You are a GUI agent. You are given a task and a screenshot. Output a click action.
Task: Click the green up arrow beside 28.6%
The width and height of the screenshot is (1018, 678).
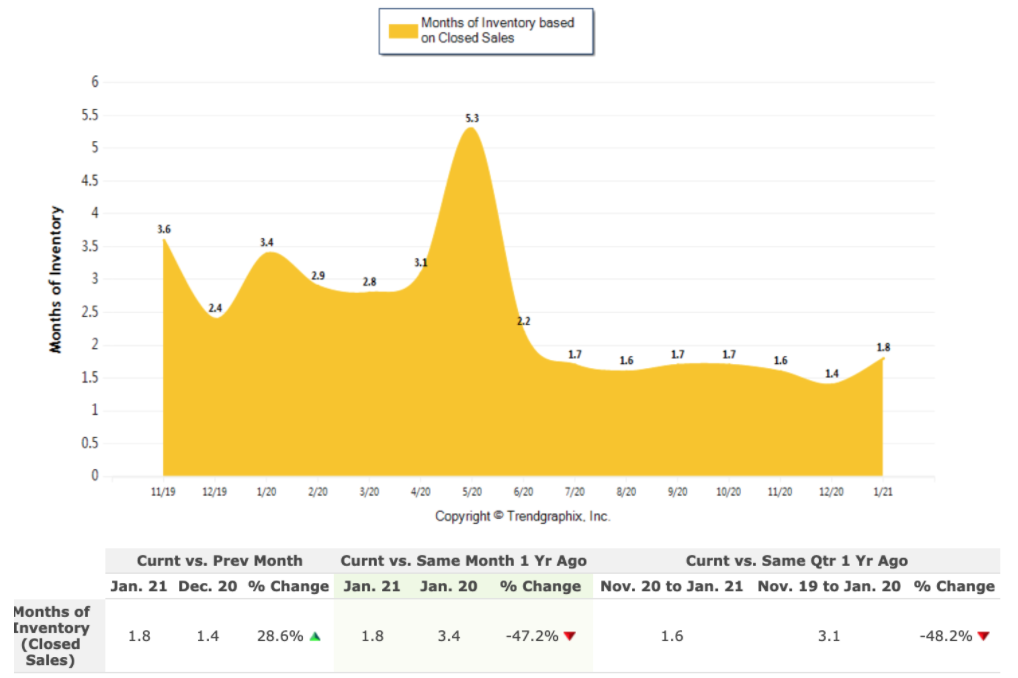pos(317,636)
